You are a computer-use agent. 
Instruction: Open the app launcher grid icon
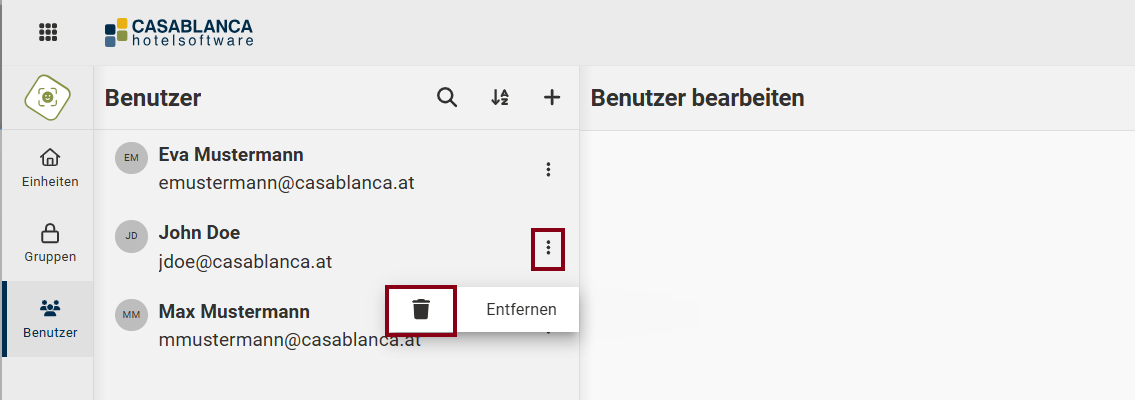tap(48, 32)
